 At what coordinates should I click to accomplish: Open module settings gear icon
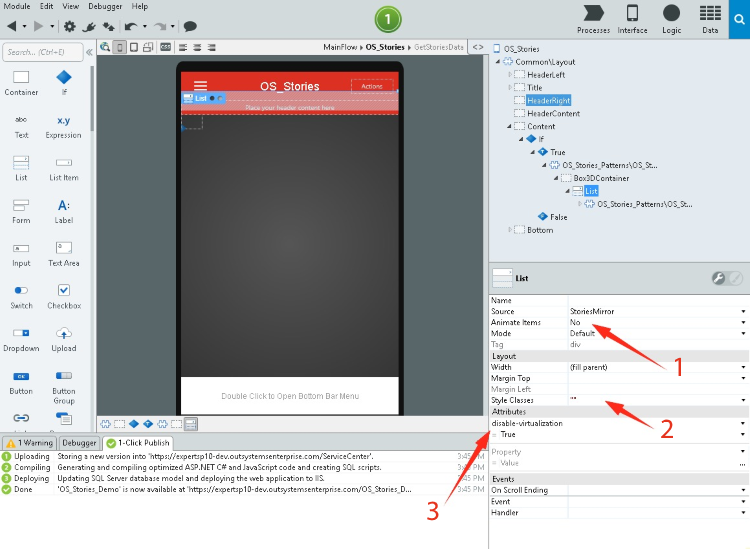[69, 26]
